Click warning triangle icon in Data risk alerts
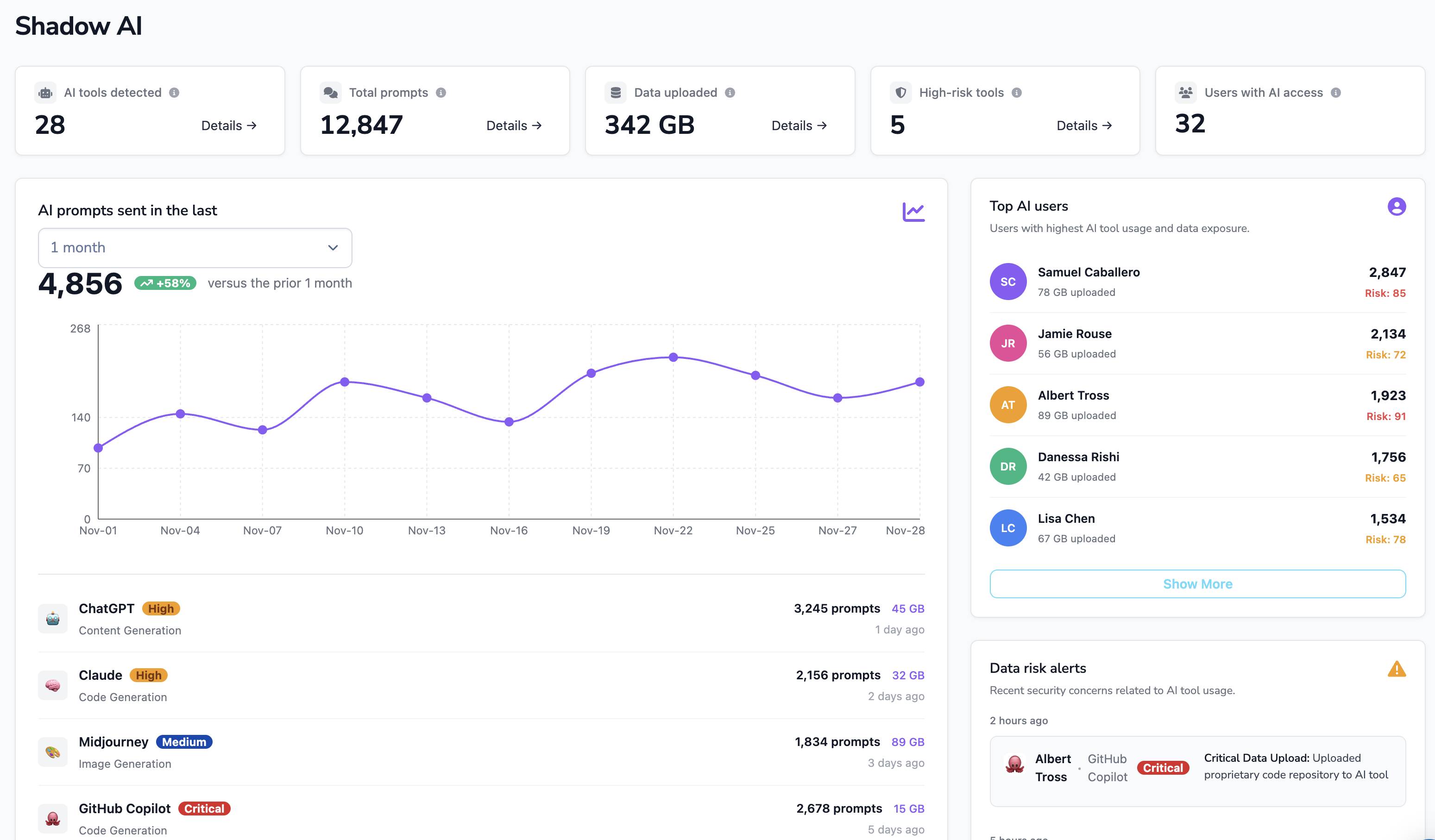 (x=1396, y=669)
